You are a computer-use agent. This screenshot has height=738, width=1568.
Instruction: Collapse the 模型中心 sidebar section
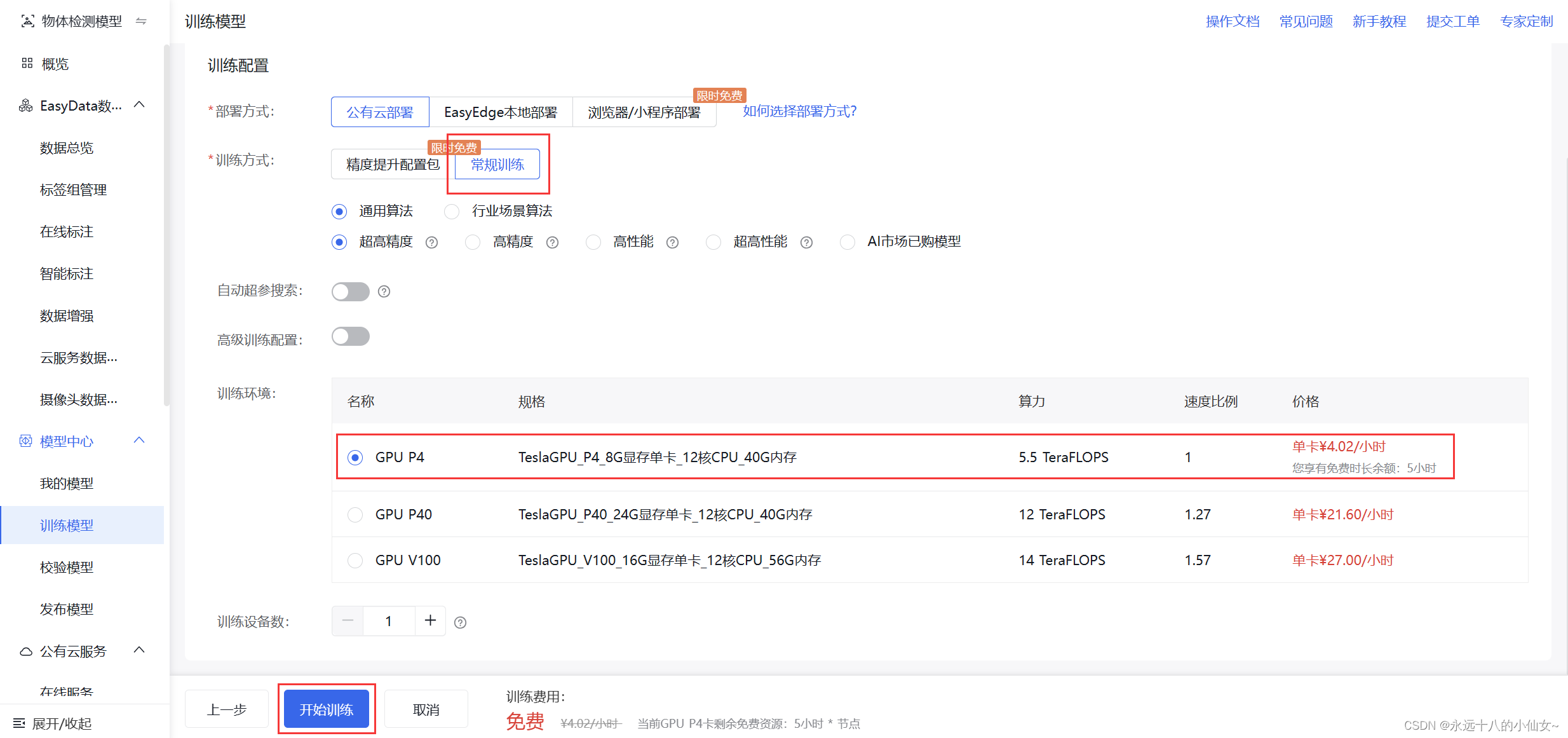click(140, 441)
